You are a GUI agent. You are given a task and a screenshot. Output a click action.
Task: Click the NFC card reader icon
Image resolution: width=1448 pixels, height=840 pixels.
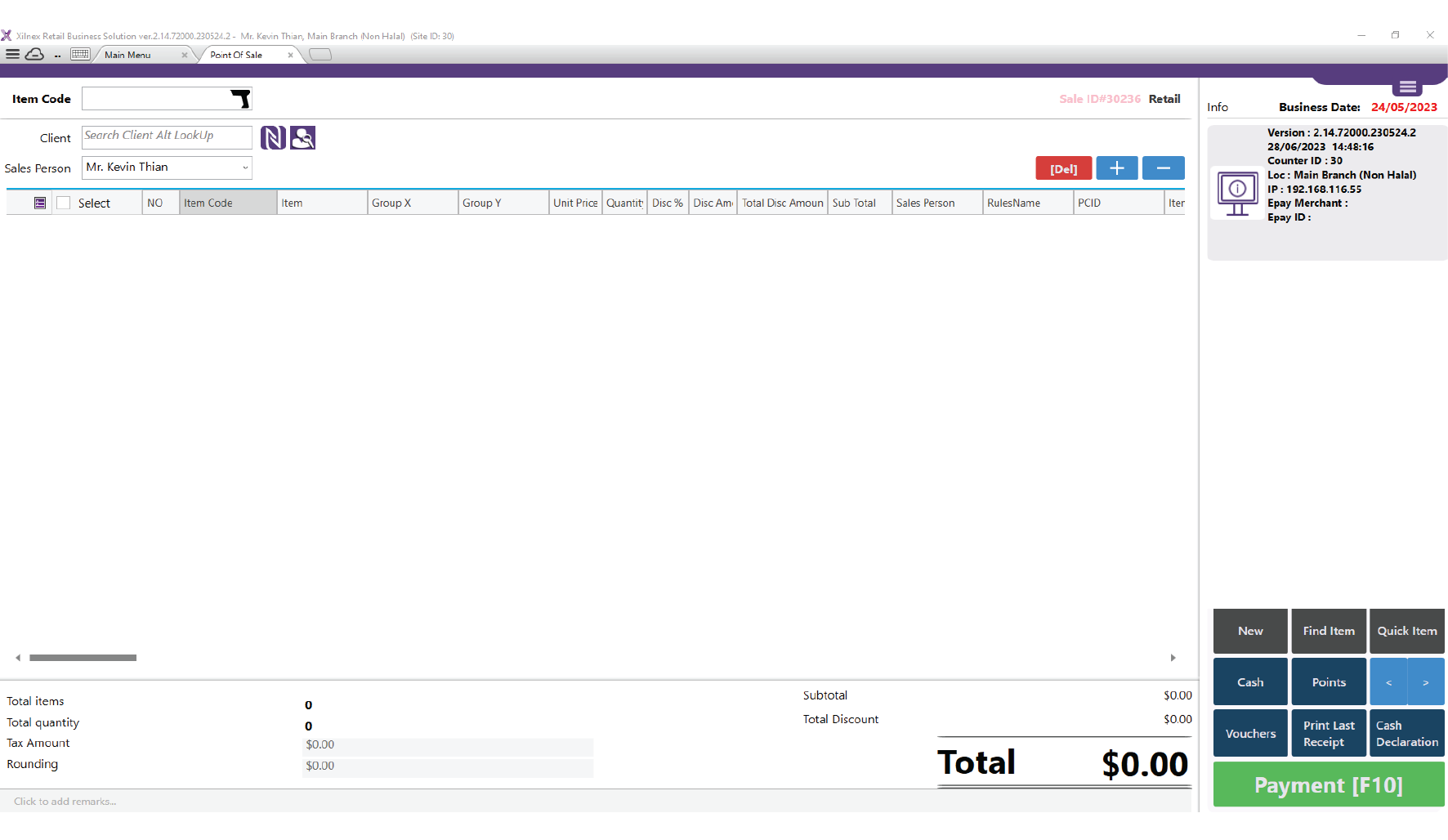(273, 138)
